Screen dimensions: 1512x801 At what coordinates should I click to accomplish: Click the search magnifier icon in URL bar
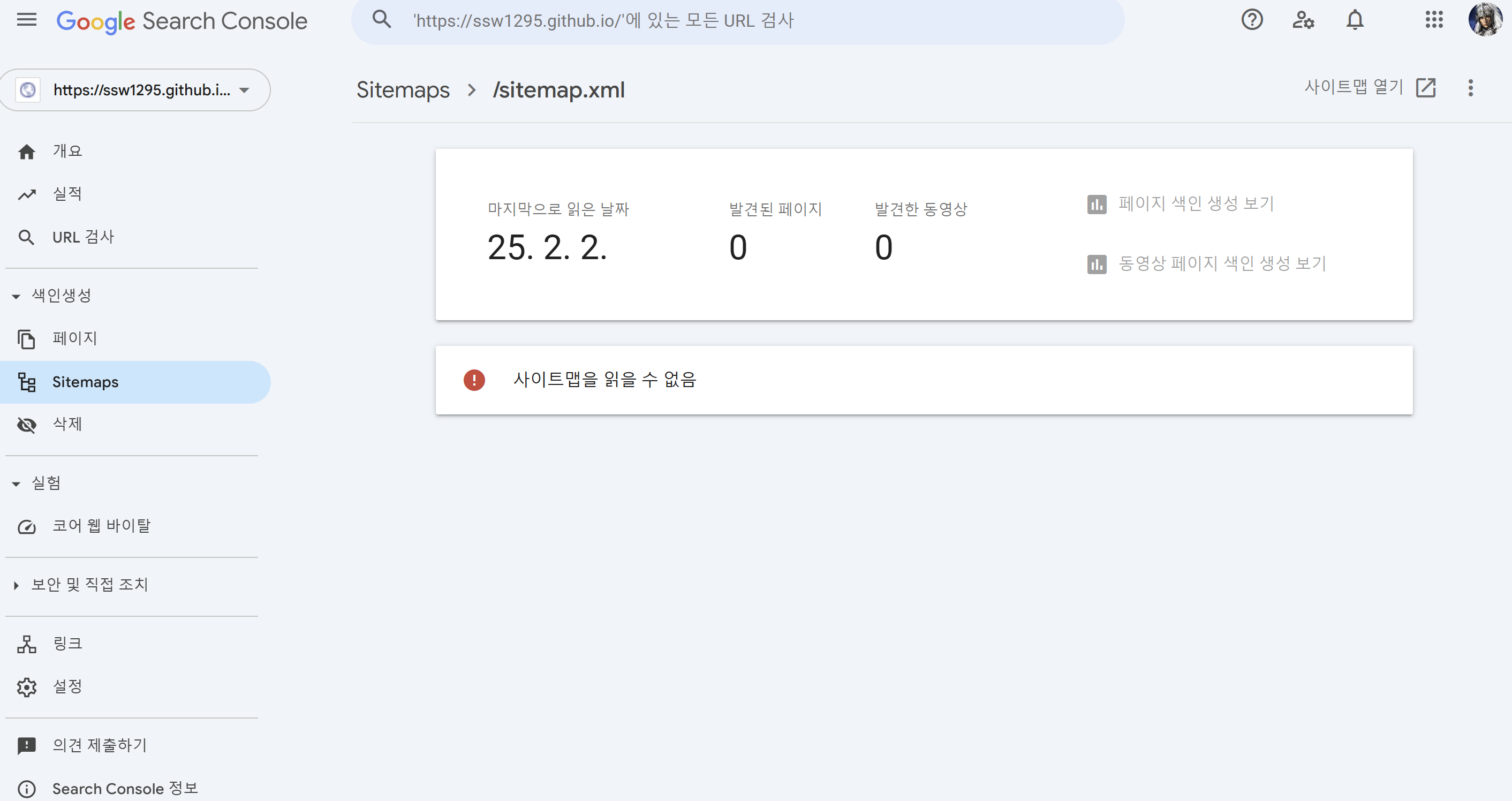tap(382, 19)
